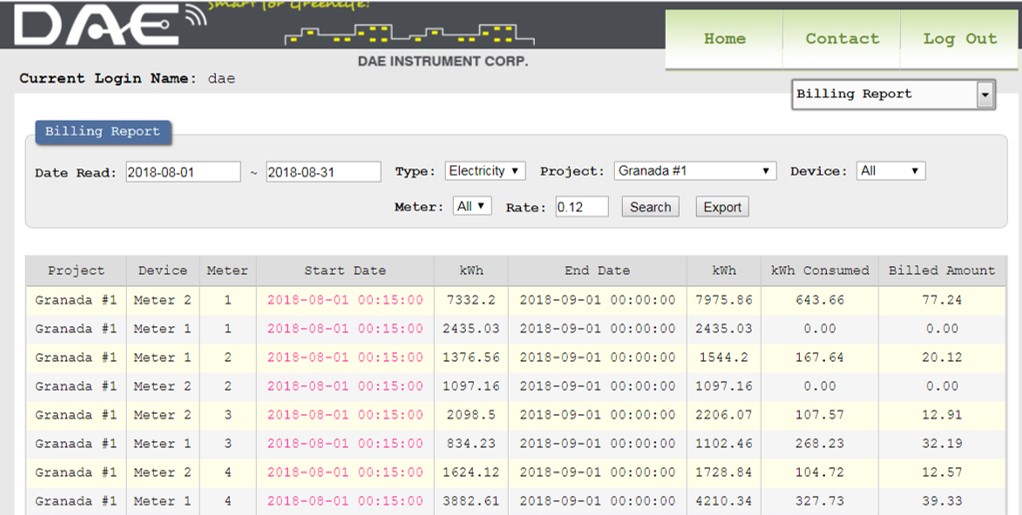Click the starting kWh value 2098.5
The height and width of the screenshot is (515, 1022).
click(x=471, y=415)
